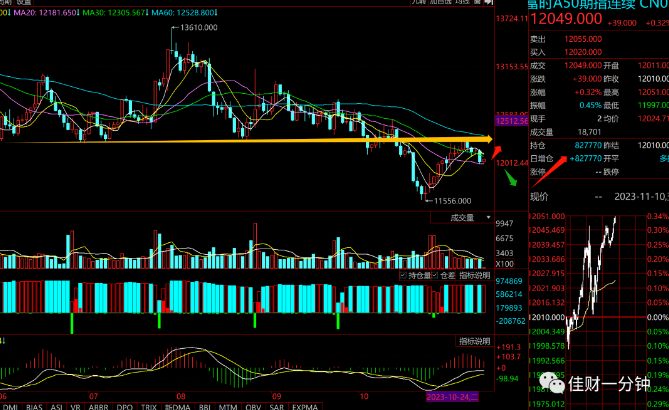This screenshot has width=669, height=410.
Task: Click the 09 month label on time axis
Action: (276, 396)
